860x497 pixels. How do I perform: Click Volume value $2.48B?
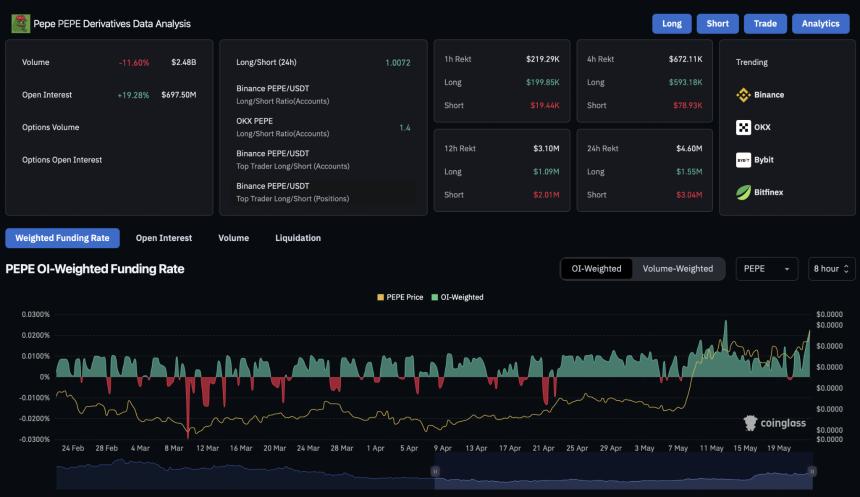coord(184,63)
